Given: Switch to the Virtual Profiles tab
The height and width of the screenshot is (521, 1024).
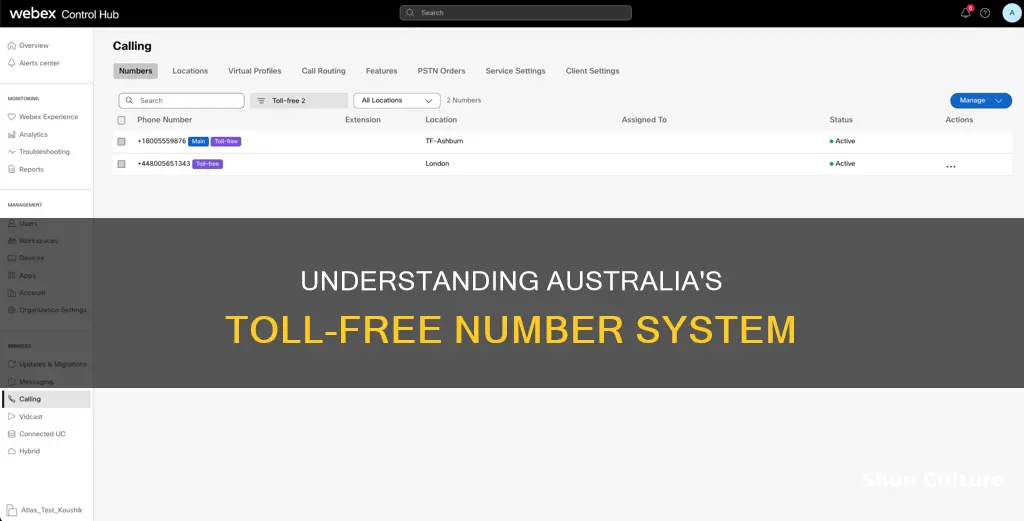Looking at the screenshot, I should coord(255,71).
